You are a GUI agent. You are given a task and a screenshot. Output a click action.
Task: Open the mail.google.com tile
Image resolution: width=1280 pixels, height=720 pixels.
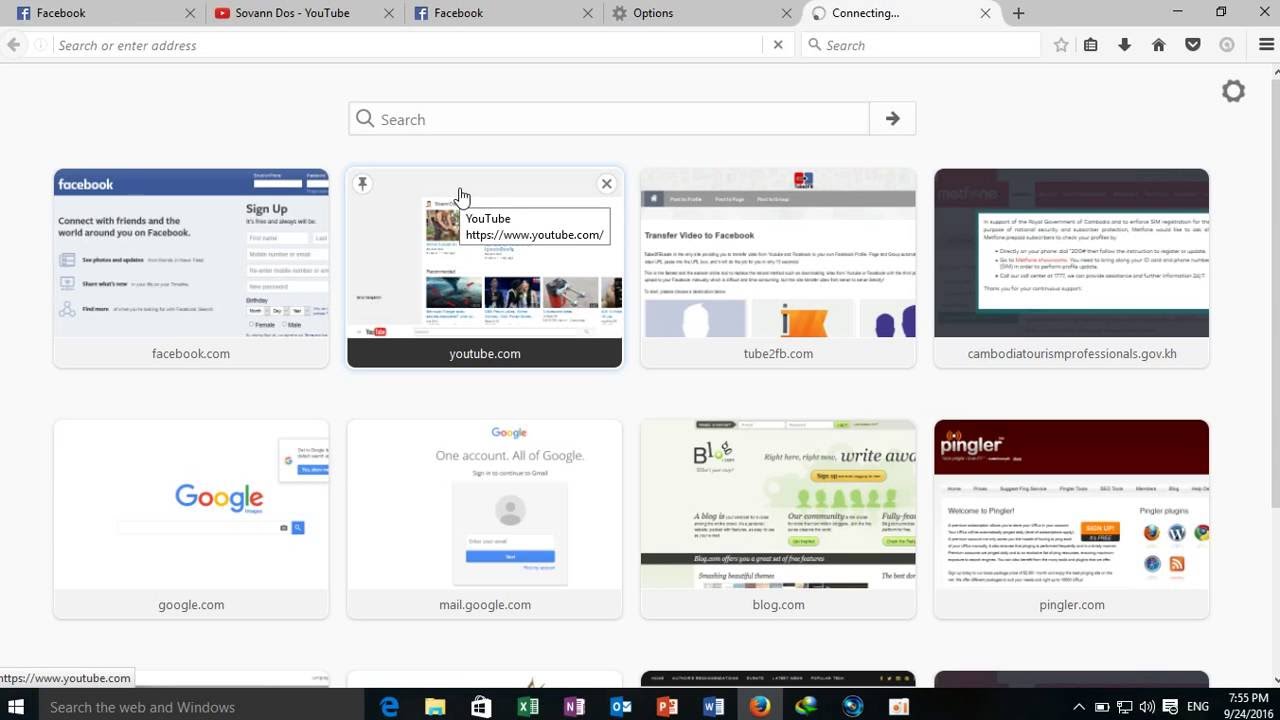(485, 519)
